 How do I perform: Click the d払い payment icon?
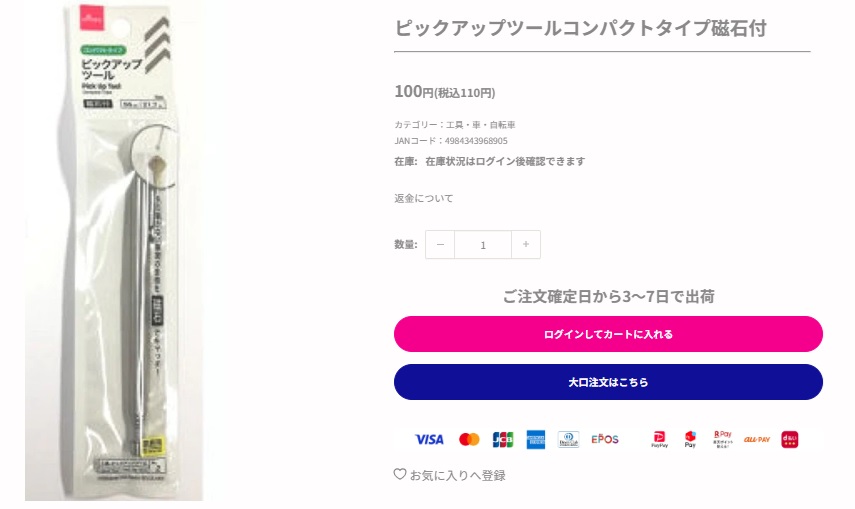[790, 439]
